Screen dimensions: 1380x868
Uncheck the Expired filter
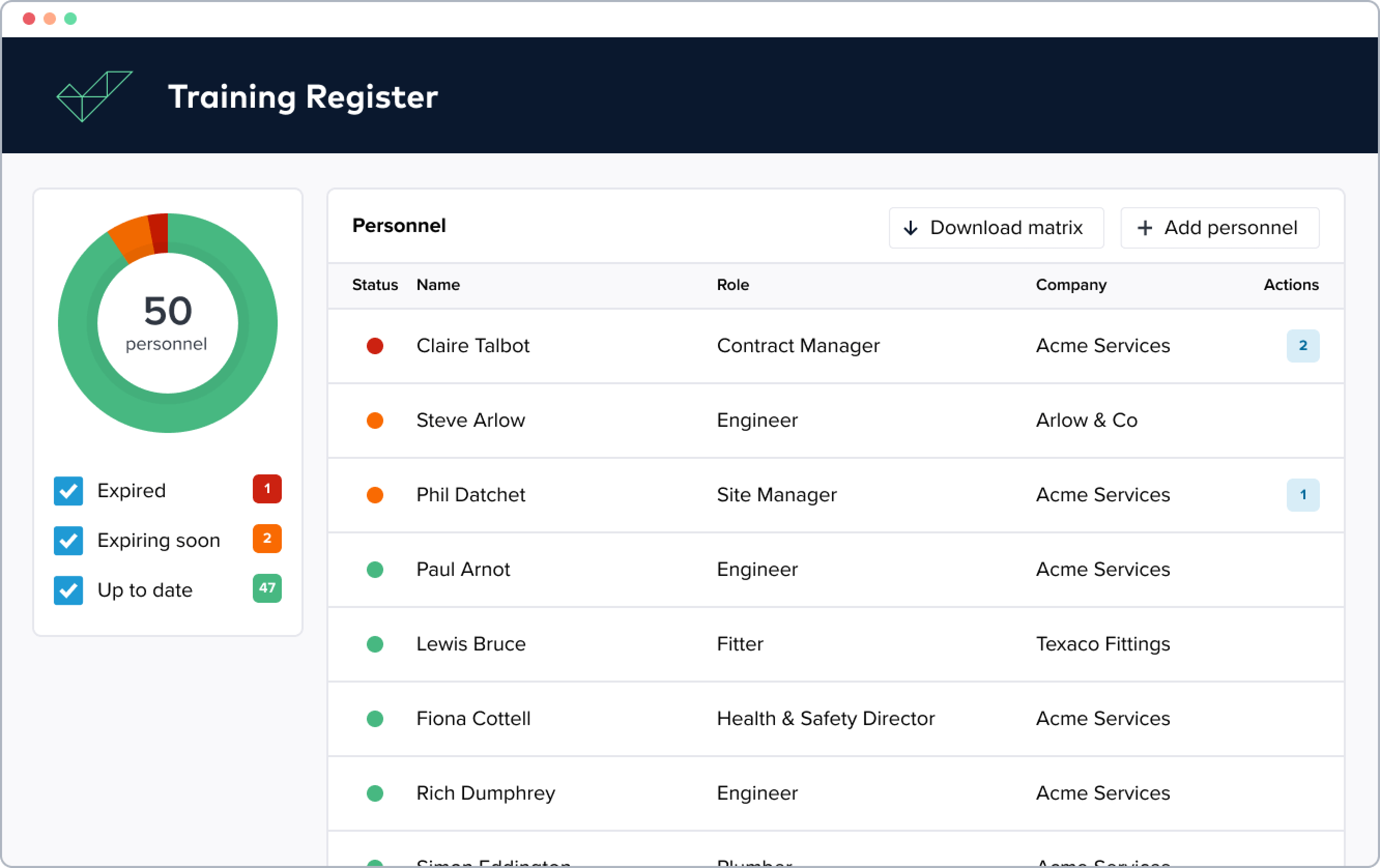68,490
